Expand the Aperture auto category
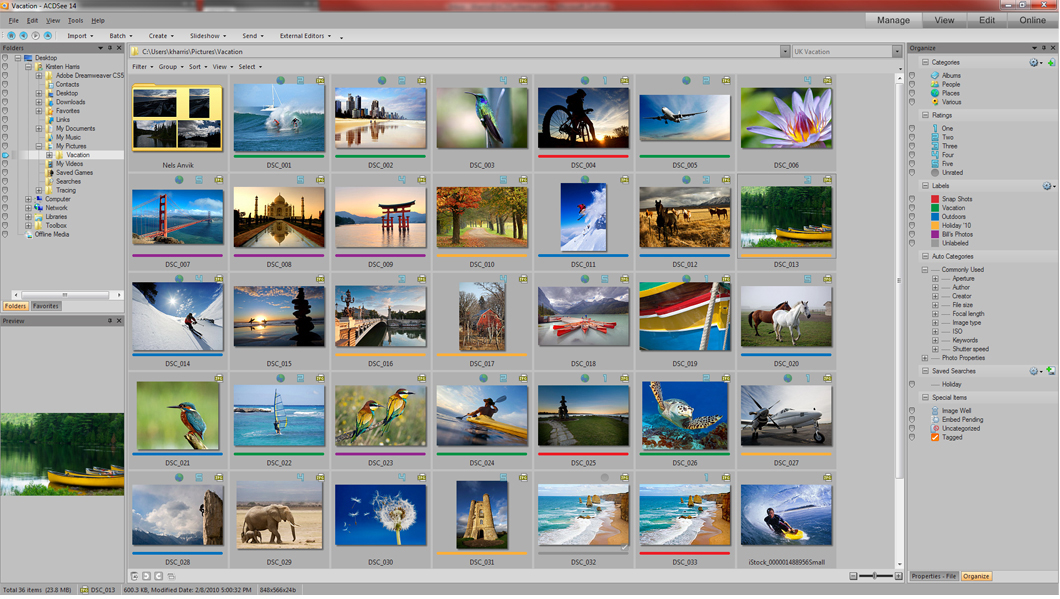This screenshot has height=599, width=1060. 935,279
